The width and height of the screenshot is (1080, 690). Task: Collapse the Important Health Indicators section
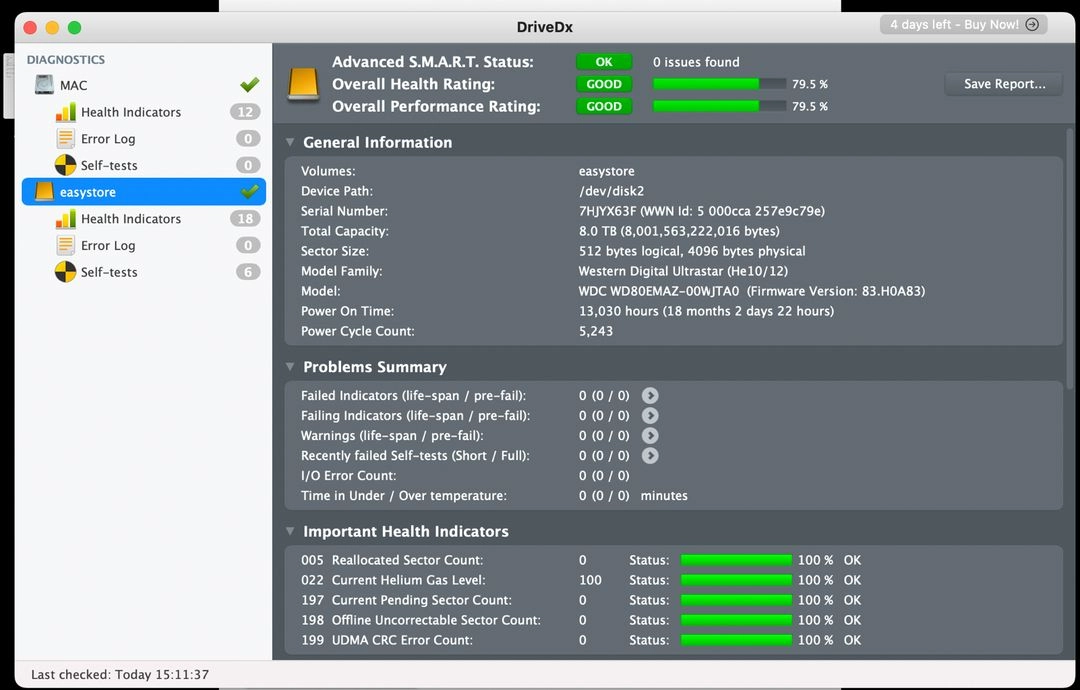[x=291, y=532]
